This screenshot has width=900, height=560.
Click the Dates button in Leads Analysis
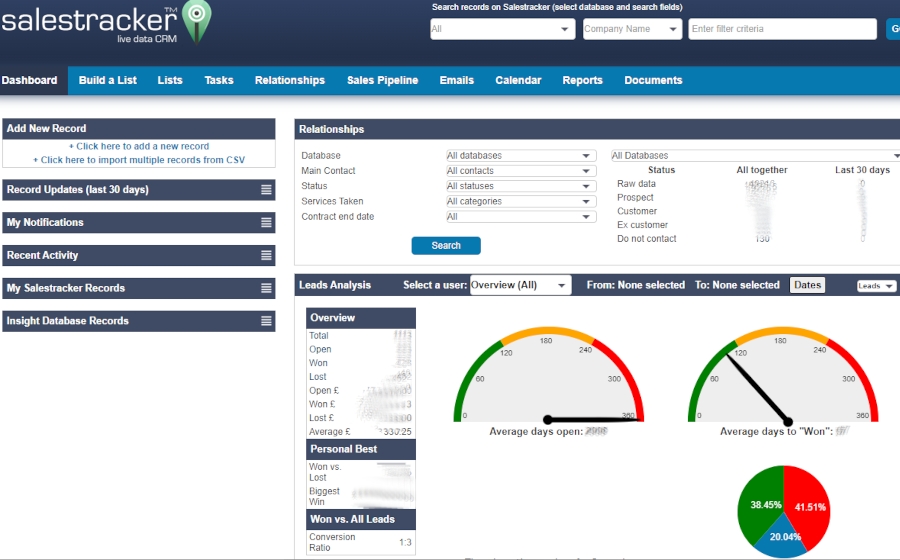click(x=807, y=285)
